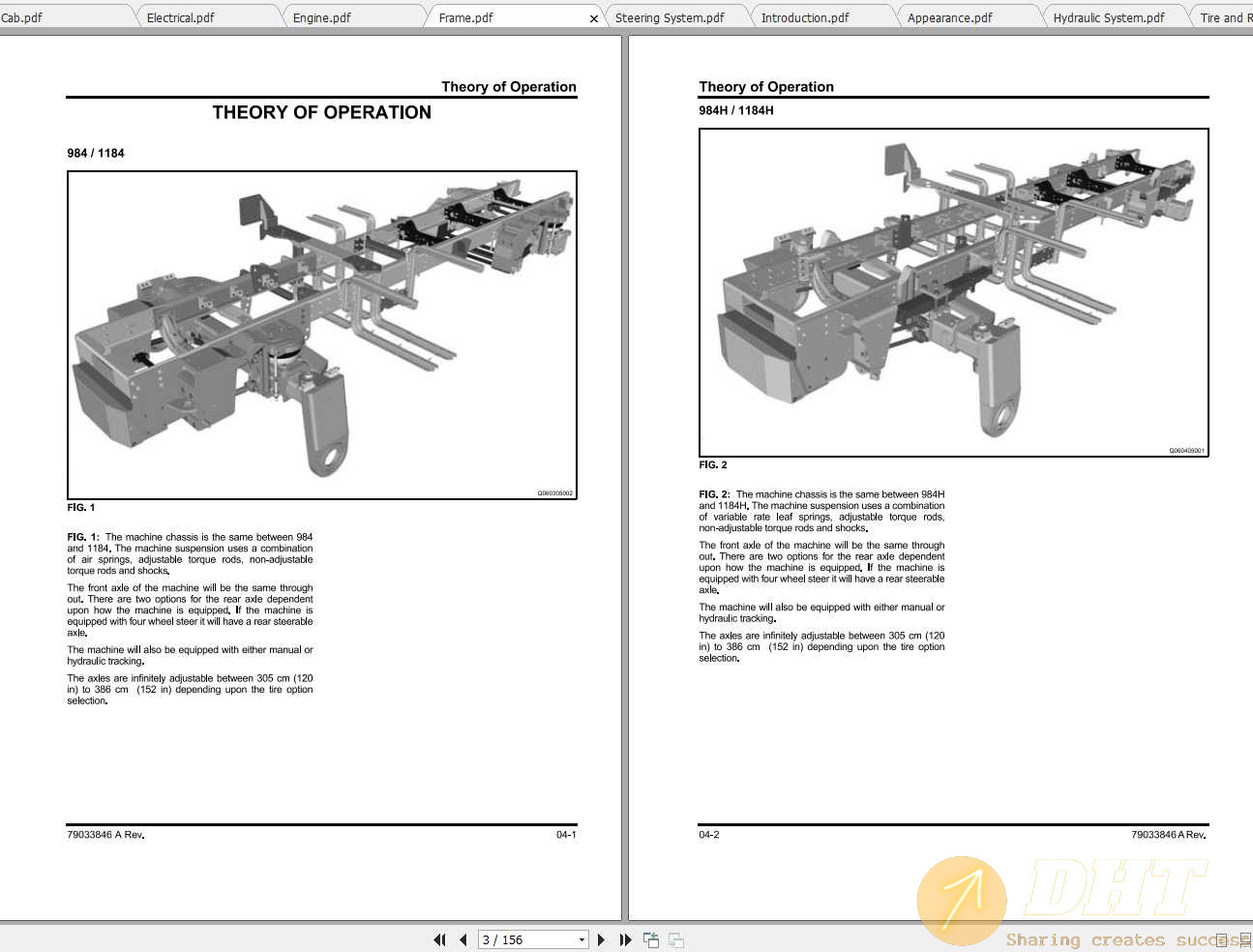This screenshot has width=1253, height=952.
Task: Click the FIG. 1 chassis illustration
Action: tap(322, 335)
